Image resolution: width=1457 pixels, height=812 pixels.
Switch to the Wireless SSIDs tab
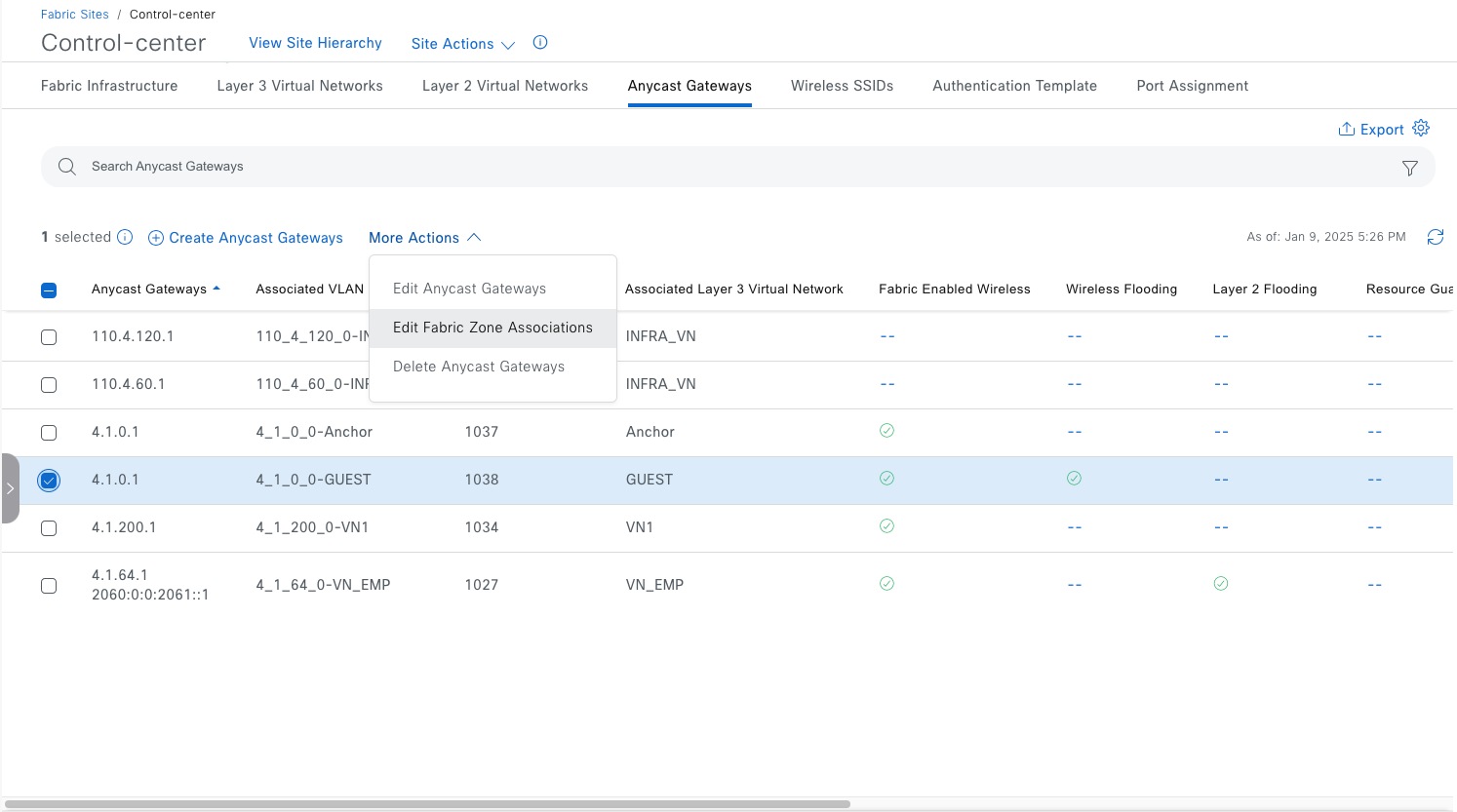pos(842,86)
